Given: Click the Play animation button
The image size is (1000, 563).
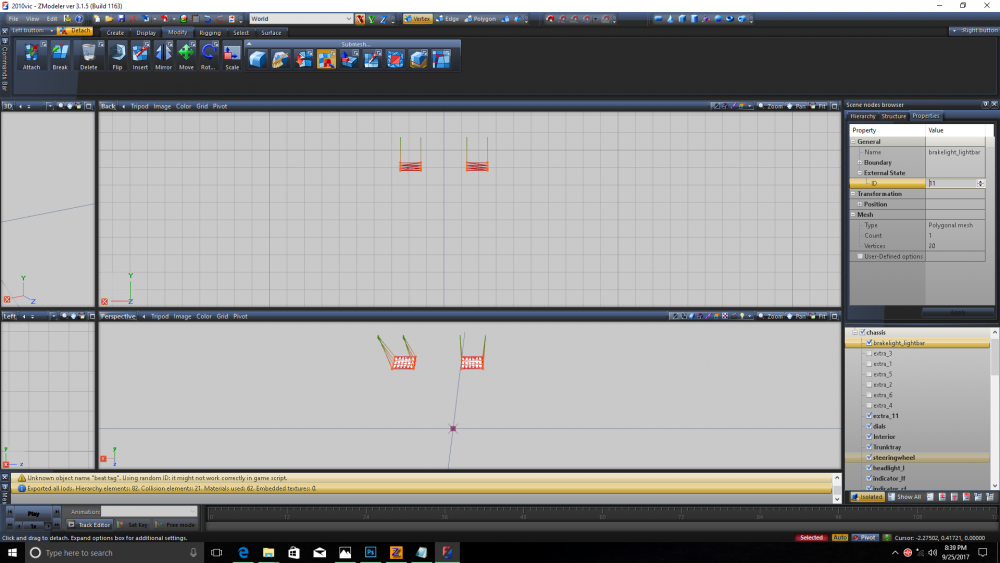Looking at the screenshot, I should [33, 513].
